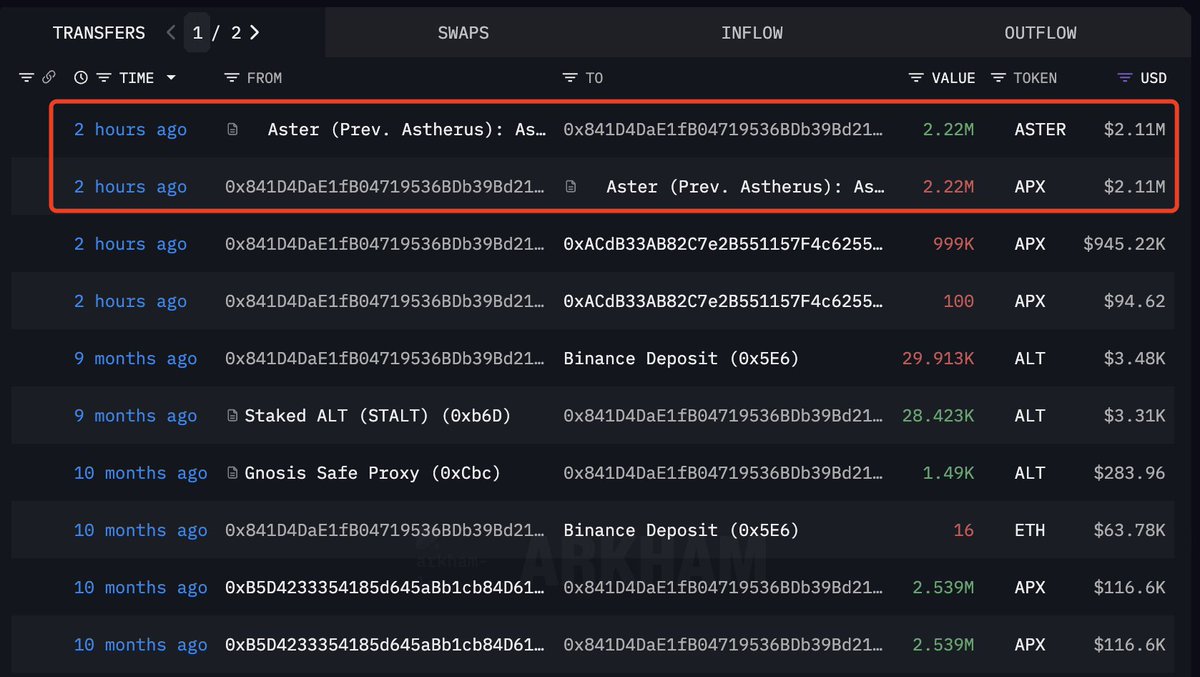This screenshot has width=1200, height=677.
Task: Switch to the OUTFLOW tab
Action: (1040, 33)
